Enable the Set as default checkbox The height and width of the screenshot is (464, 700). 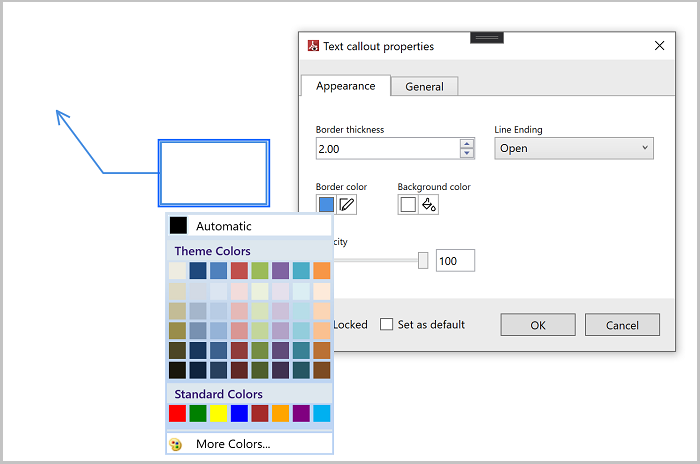point(387,325)
